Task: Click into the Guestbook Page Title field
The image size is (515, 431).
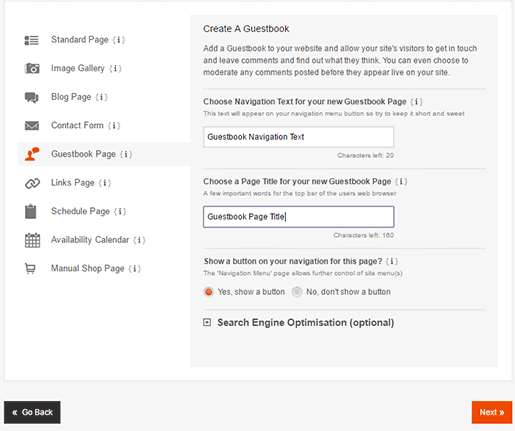Action: (298, 217)
